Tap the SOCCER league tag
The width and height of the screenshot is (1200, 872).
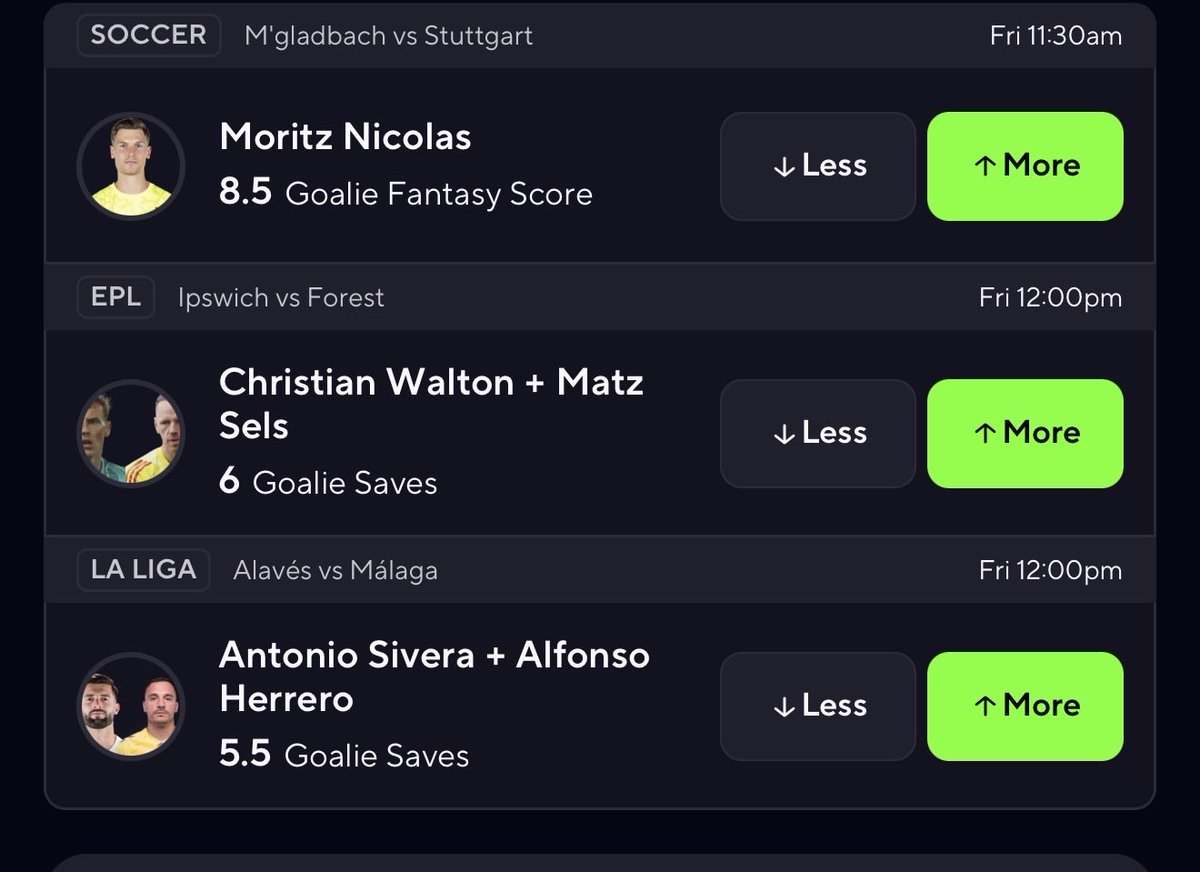coord(148,35)
